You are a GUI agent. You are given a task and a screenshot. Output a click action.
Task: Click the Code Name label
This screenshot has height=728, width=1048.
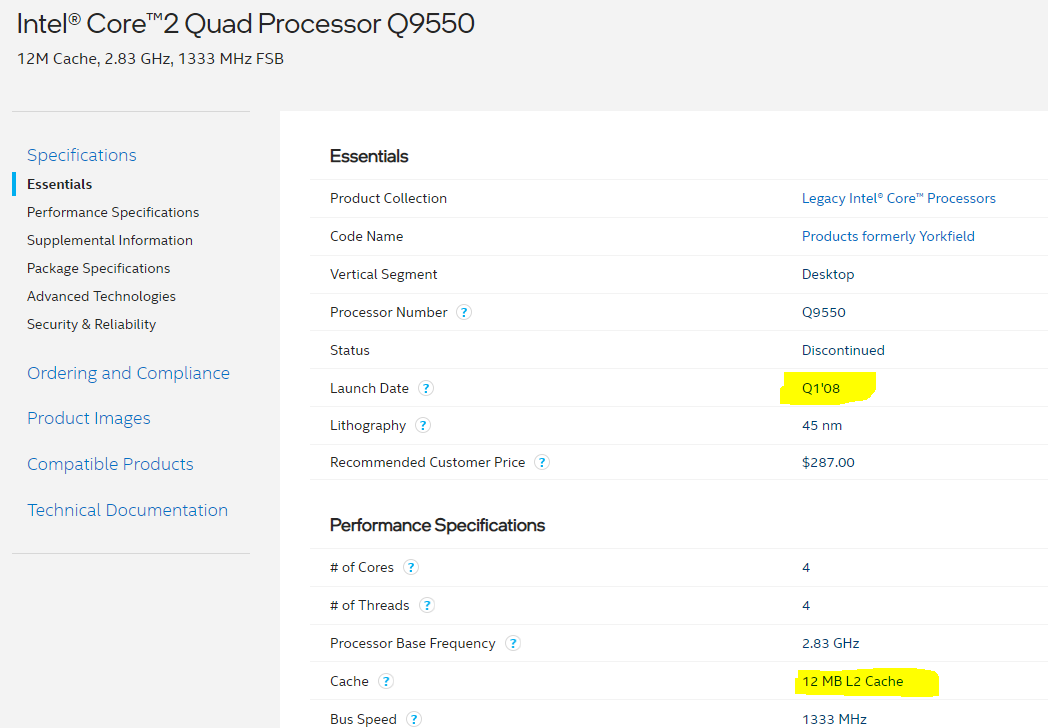pos(366,237)
